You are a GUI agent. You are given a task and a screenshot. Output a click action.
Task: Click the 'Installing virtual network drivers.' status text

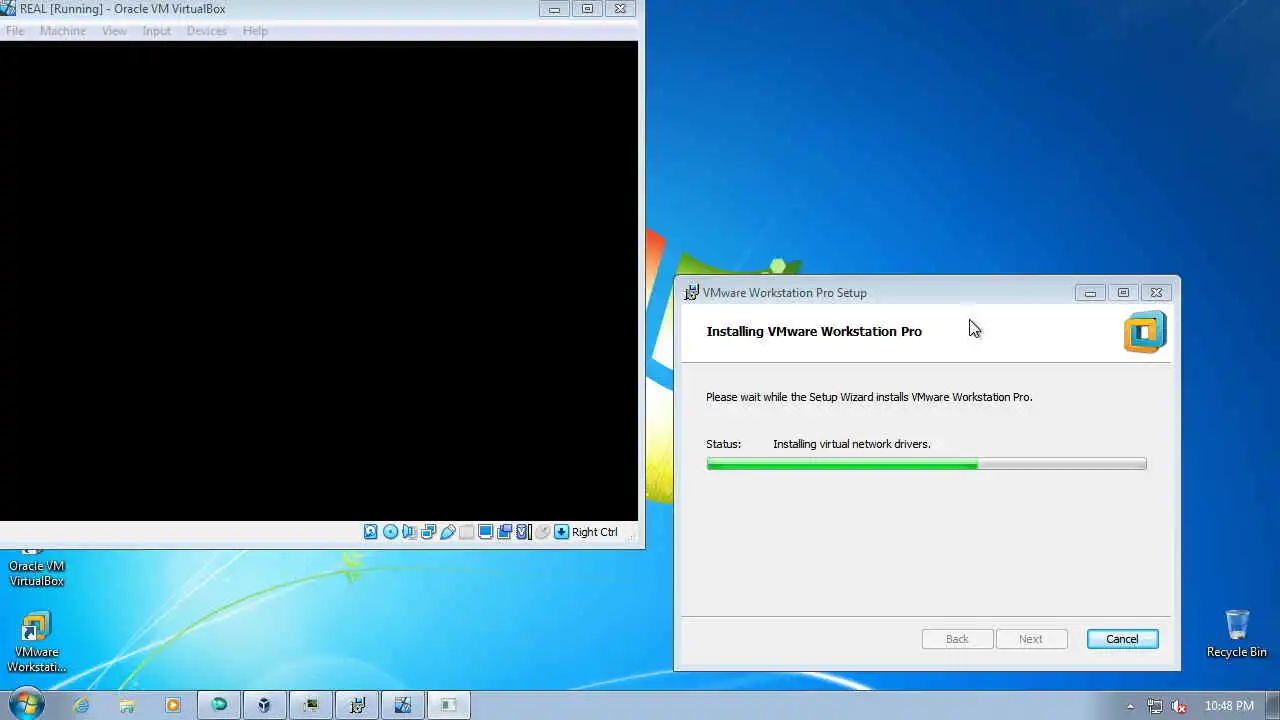pyautogui.click(x=851, y=444)
